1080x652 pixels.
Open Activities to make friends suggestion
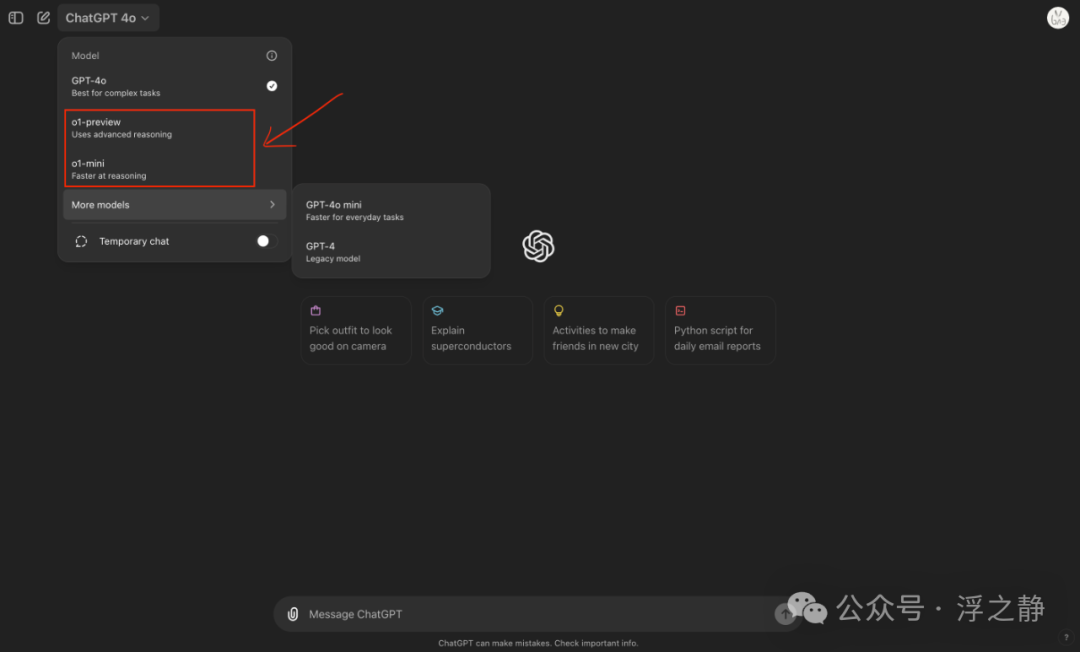point(599,330)
